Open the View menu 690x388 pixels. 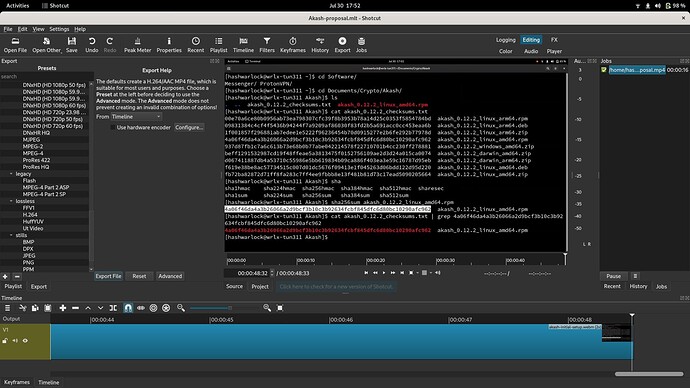[38, 29]
